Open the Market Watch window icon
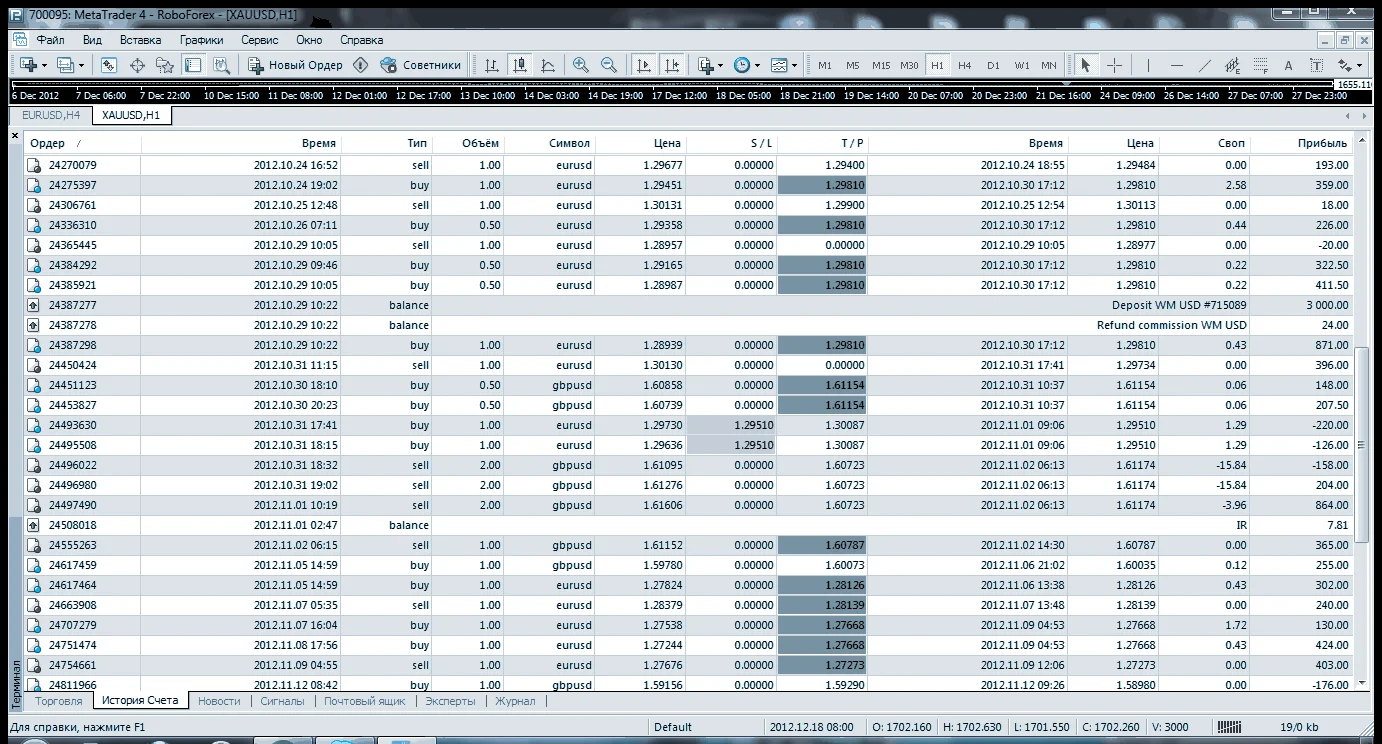 click(109, 65)
